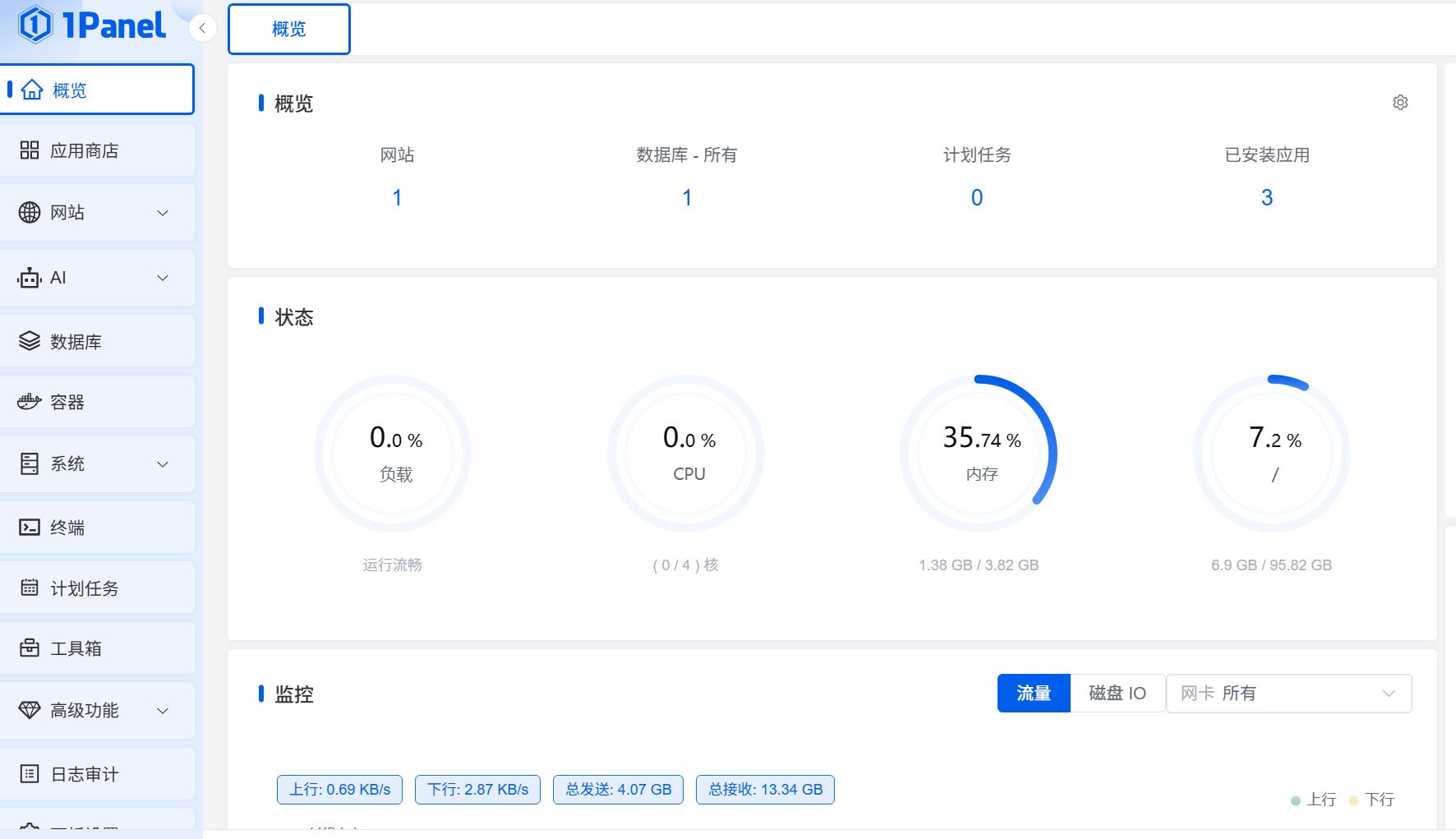Open the network card (网卡) dropdown
The image size is (1456, 839).
[x=1288, y=694]
